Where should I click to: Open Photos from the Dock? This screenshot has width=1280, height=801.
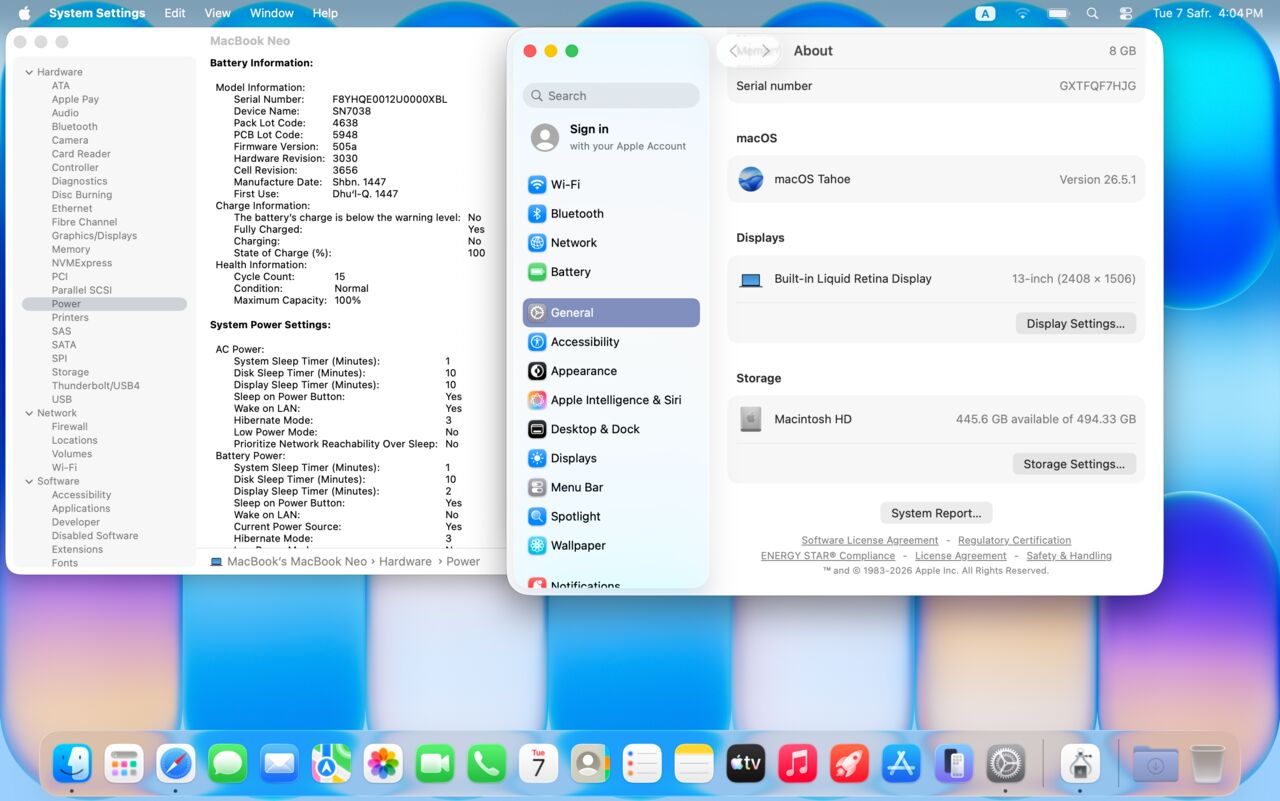coord(383,765)
